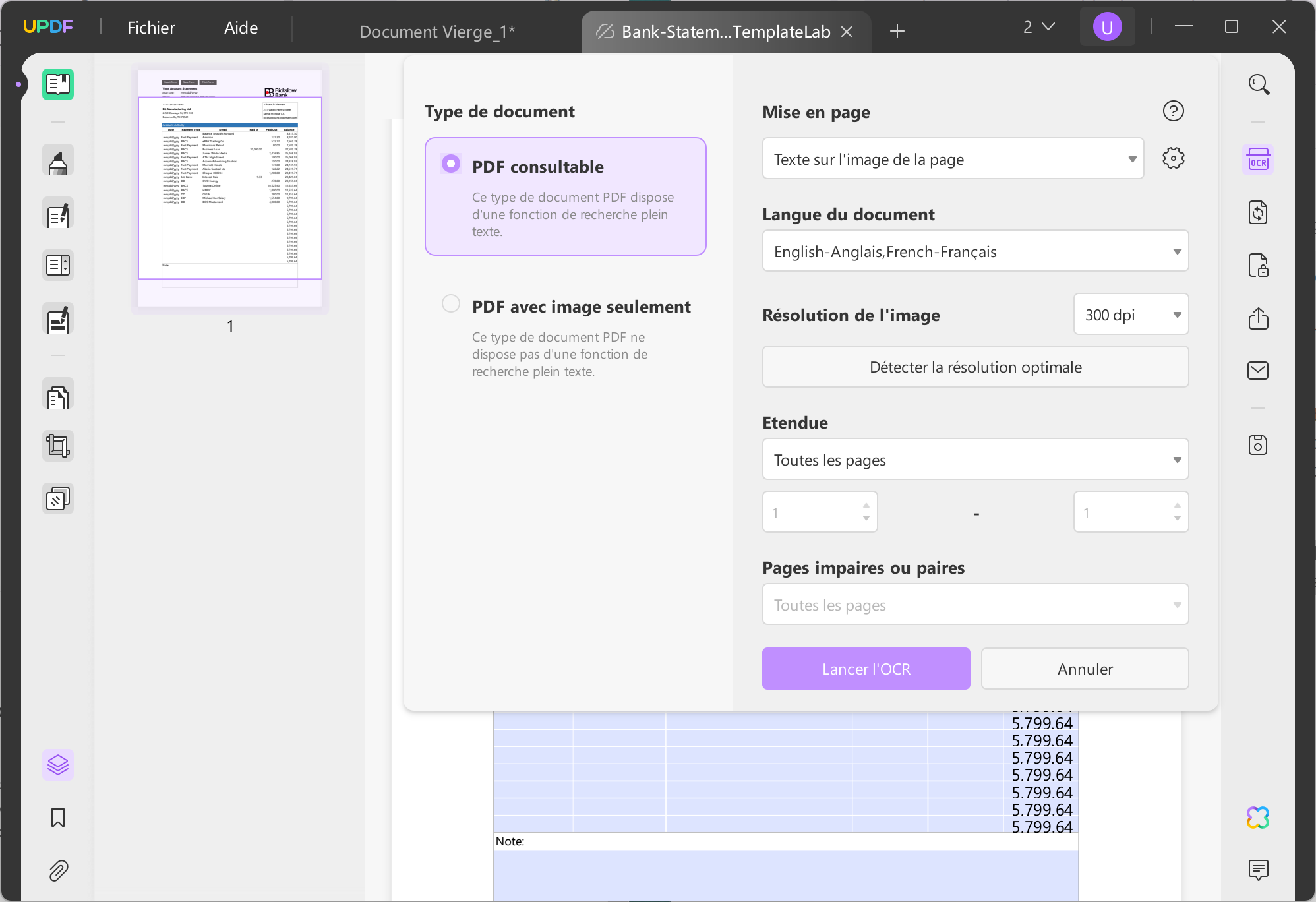This screenshot has height=902, width=1316.
Task: Decrease the end page stepper
Action: point(1178,518)
